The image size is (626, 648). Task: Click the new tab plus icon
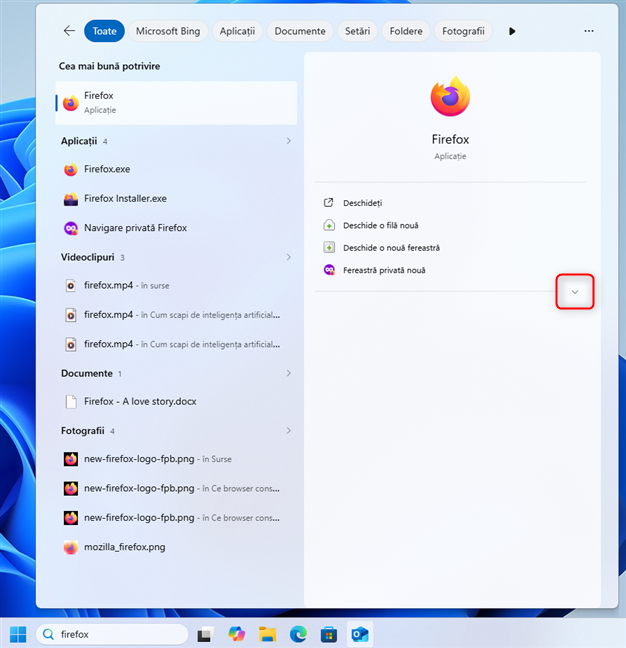(x=329, y=225)
